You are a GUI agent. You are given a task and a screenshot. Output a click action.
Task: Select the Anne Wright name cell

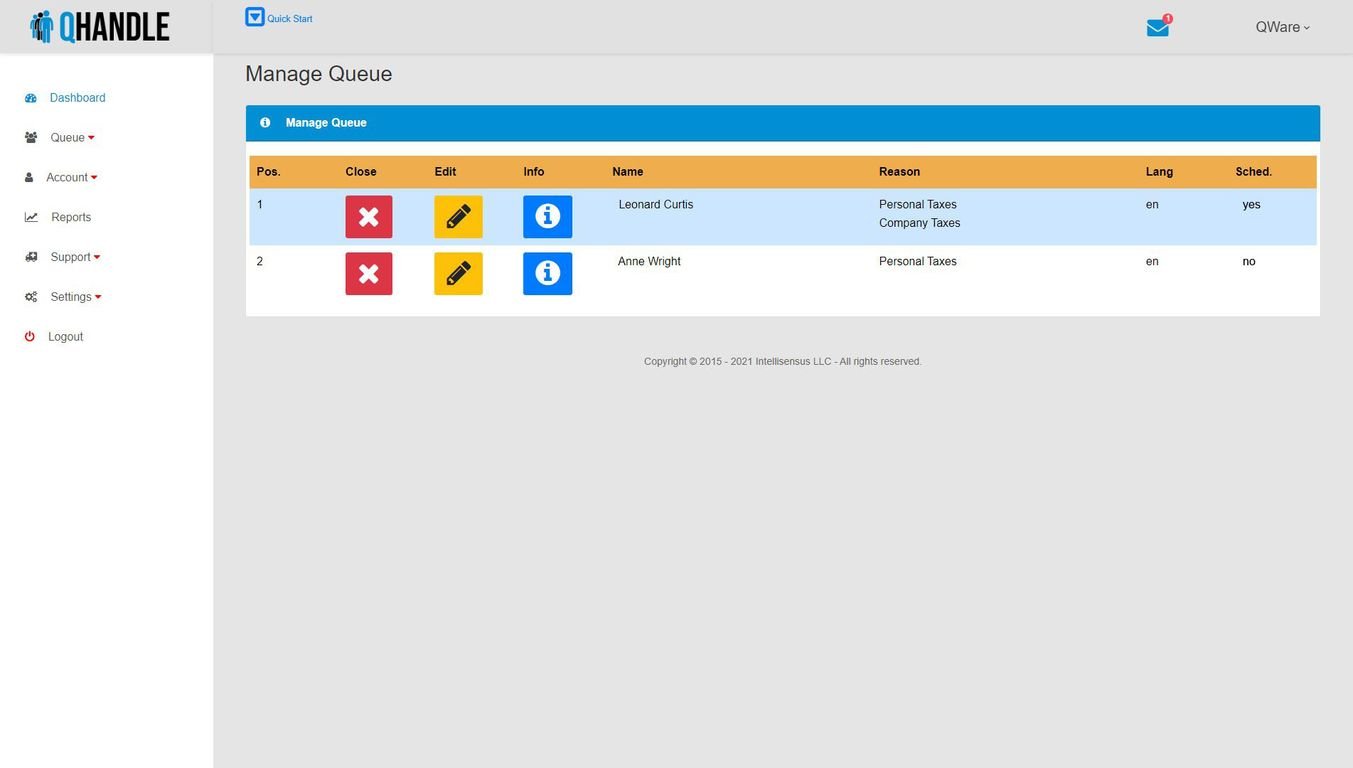[649, 262]
